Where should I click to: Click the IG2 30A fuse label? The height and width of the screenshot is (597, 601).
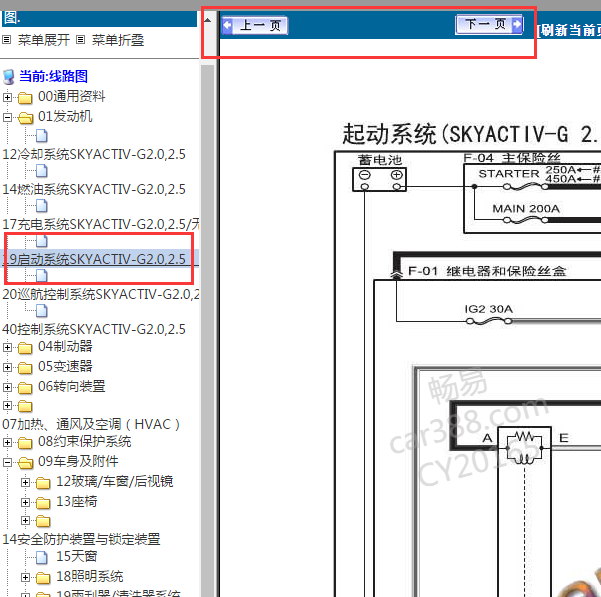(x=488, y=309)
